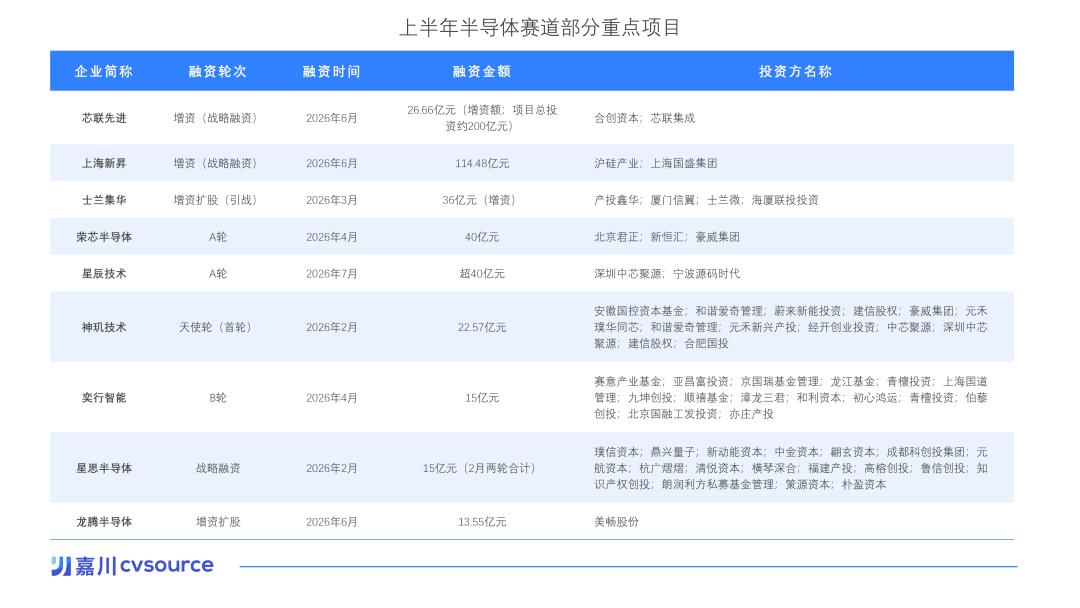This screenshot has height=608, width=1080.
Task: Click 战略融资 in 星思半导体 row
Action: [218, 468]
